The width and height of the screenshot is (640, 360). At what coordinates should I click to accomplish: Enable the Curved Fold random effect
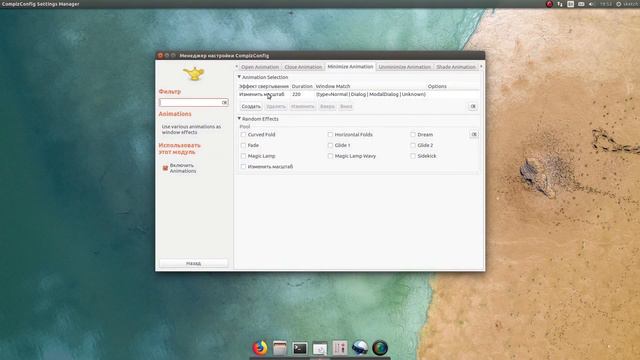(x=243, y=134)
